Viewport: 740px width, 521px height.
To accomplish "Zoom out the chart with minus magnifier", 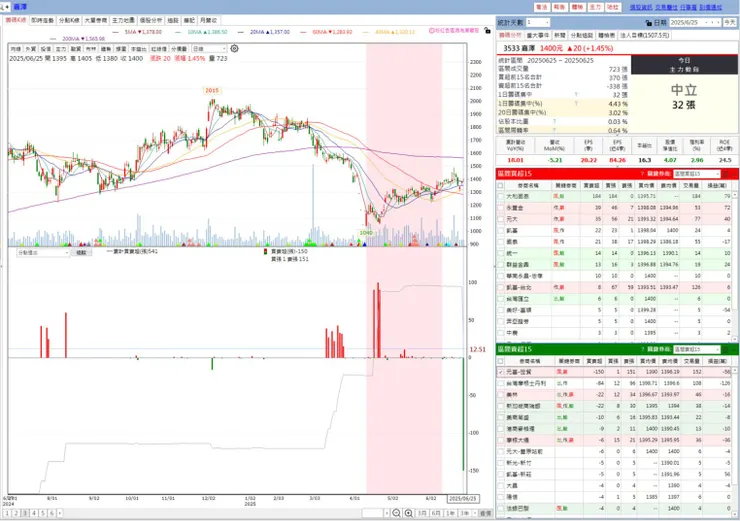I will point(396,513).
